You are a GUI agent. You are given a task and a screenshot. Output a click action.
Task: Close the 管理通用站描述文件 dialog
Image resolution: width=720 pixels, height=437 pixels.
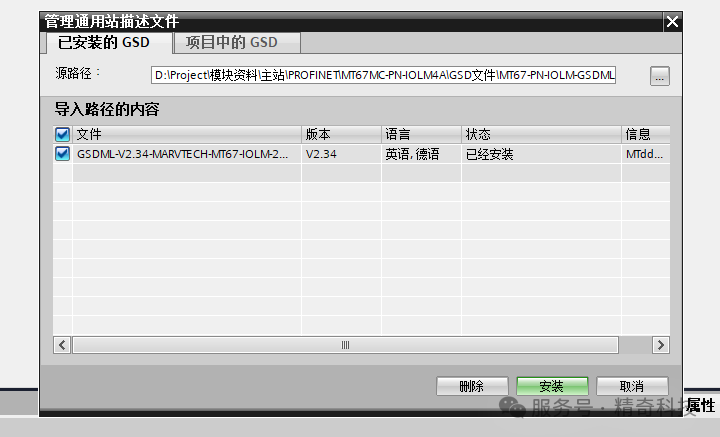(672, 22)
